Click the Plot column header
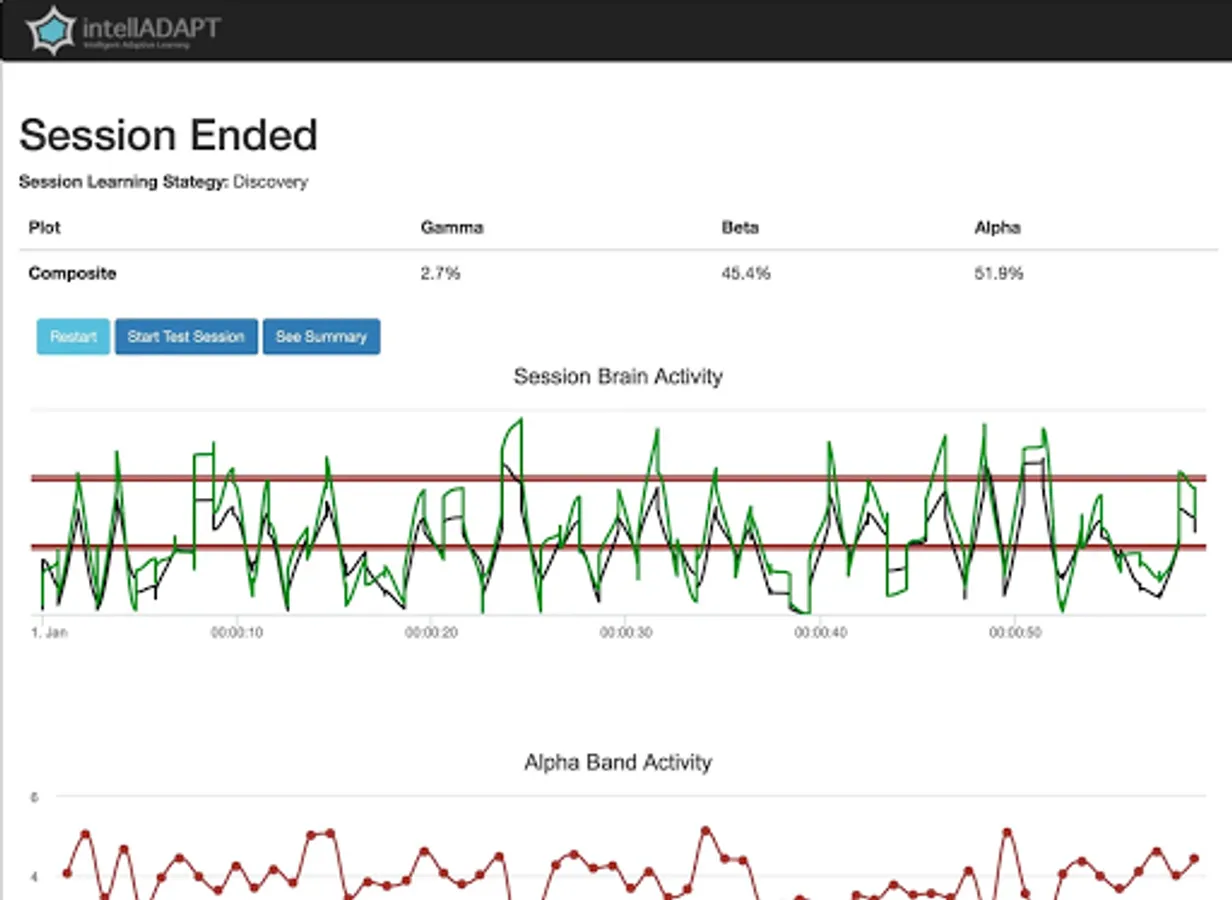The height and width of the screenshot is (900, 1232). [45, 227]
